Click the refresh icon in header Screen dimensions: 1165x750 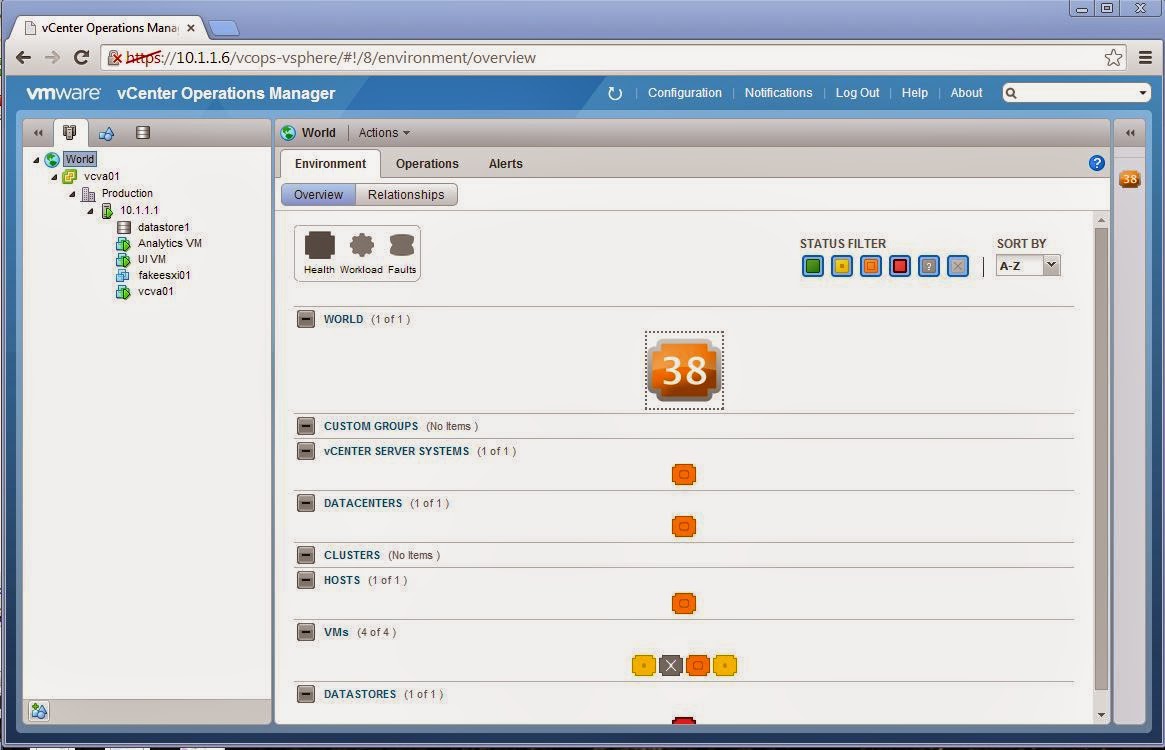pyautogui.click(x=614, y=94)
